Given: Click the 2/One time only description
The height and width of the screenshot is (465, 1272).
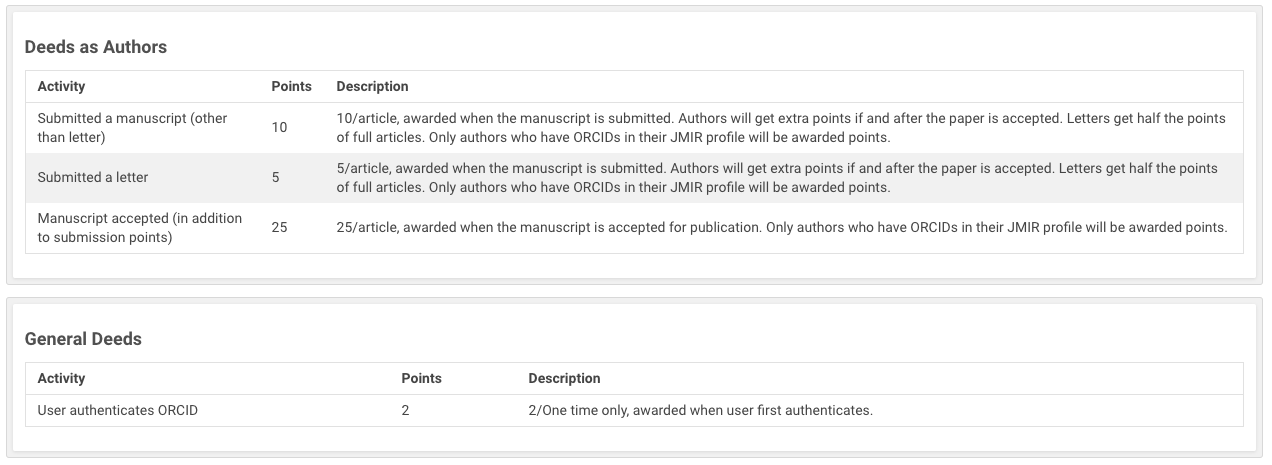Looking at the screenshot, I should pyautogui.click(x=700, y=410).
